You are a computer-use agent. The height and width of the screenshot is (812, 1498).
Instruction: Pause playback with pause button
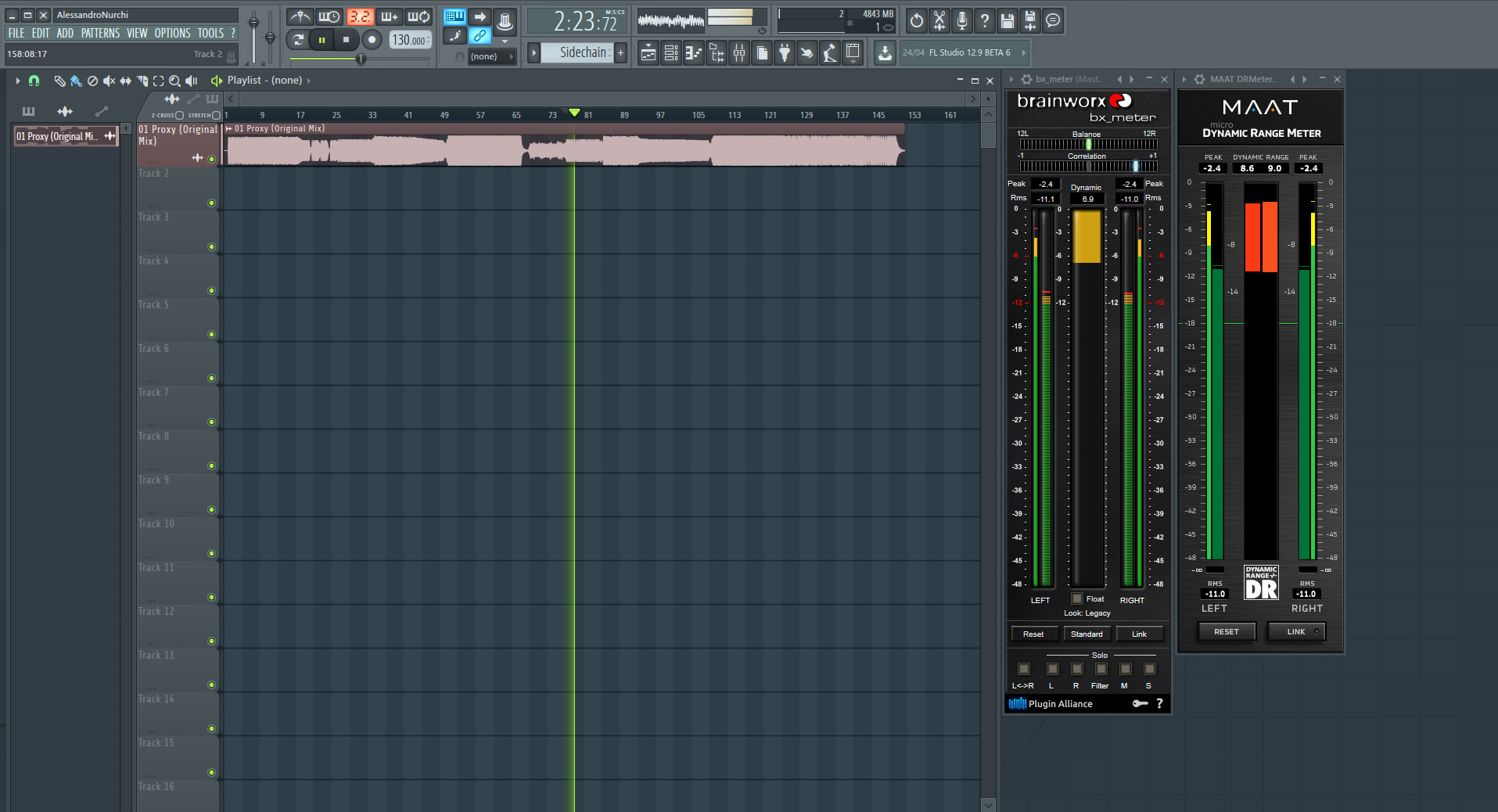point(322,39)
